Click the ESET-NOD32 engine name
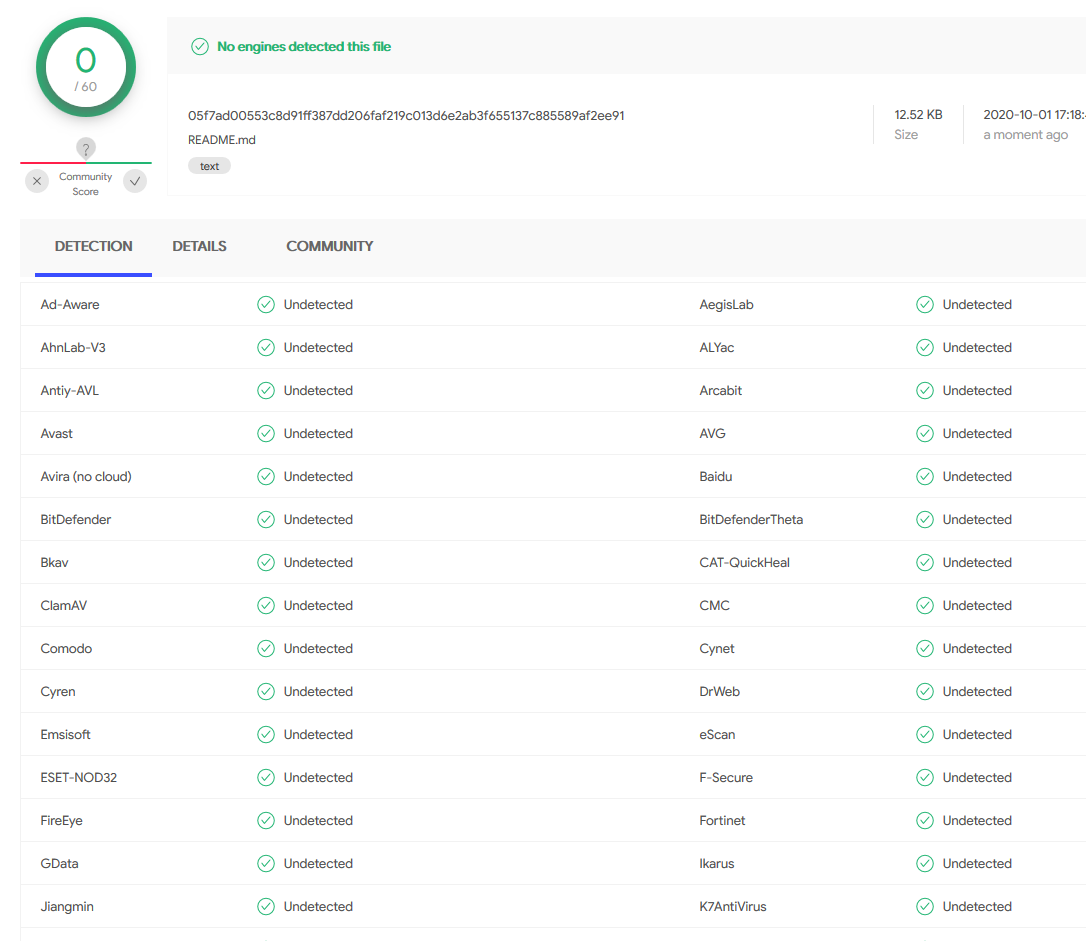 [x=79, y=778]
